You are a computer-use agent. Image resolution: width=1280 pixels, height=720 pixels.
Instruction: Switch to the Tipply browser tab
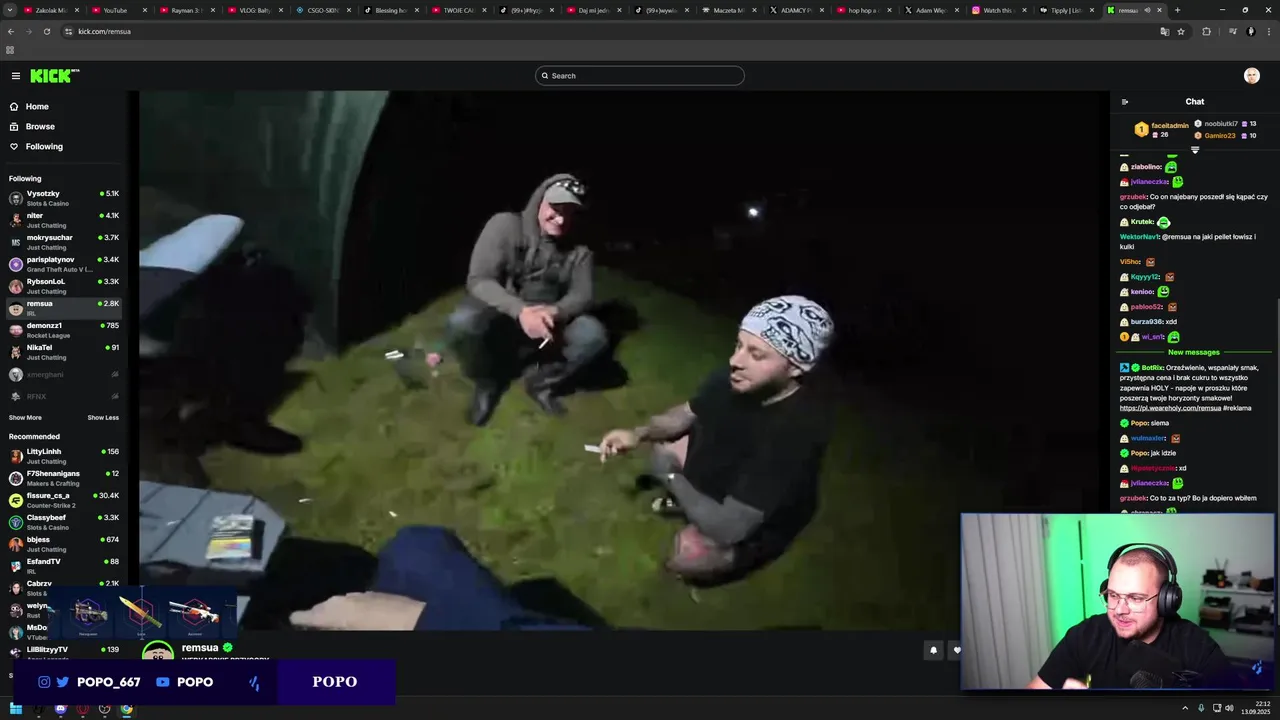click(x=1066, y=10)
